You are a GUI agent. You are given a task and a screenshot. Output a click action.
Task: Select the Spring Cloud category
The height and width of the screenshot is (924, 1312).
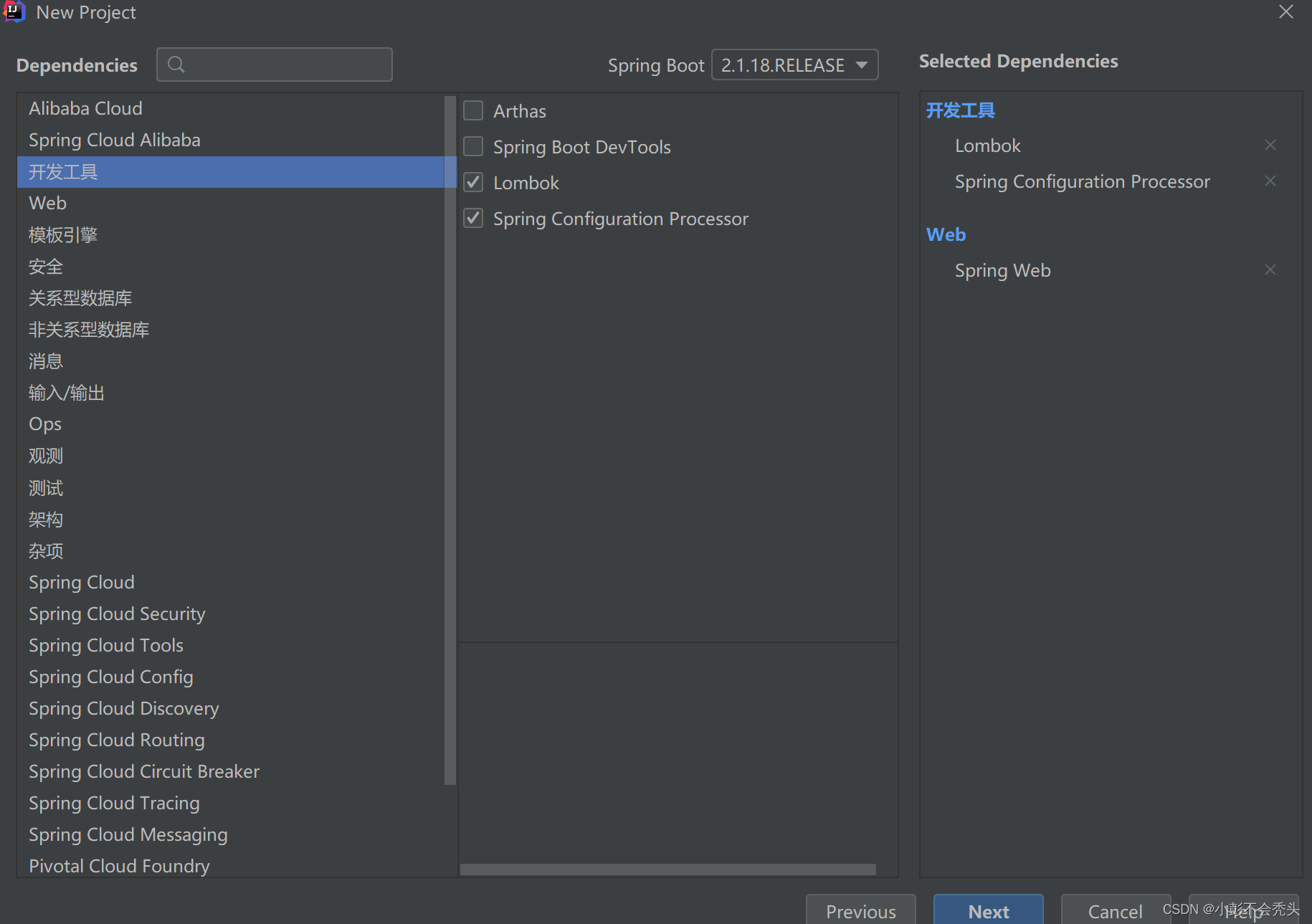click(231, 582)
